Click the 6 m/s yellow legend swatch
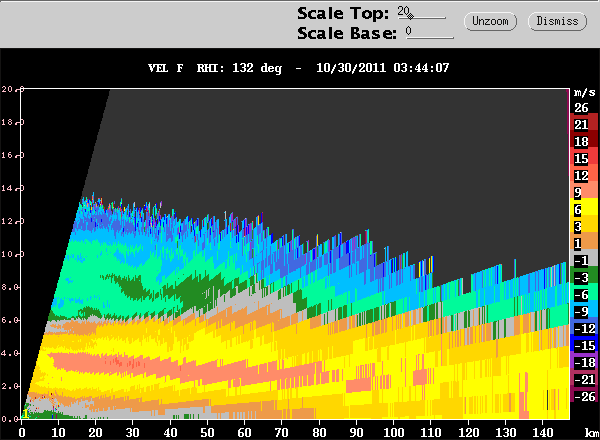 [584, 209]
